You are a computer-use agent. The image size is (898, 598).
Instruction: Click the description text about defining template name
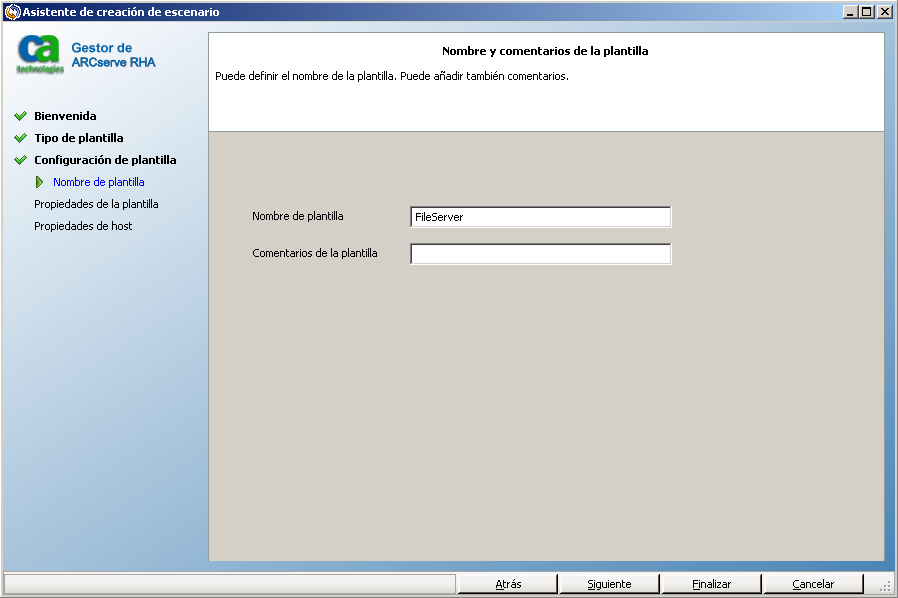[x=392, y=76]
